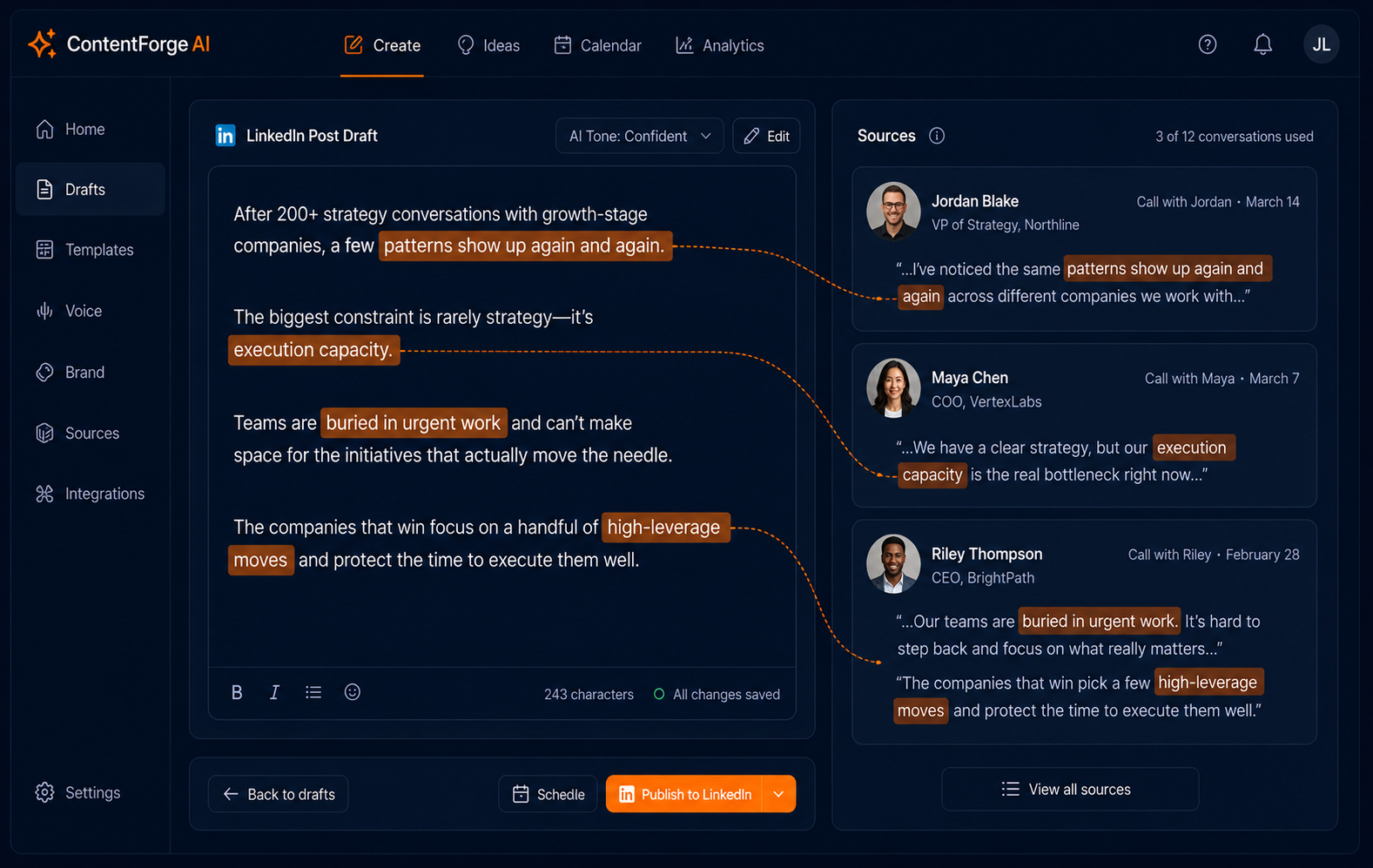Image resolution: width=1373 pixels, height=868 pixels.
Task: Click Riley Thompson's profile photo
Action: pos(893,563)
